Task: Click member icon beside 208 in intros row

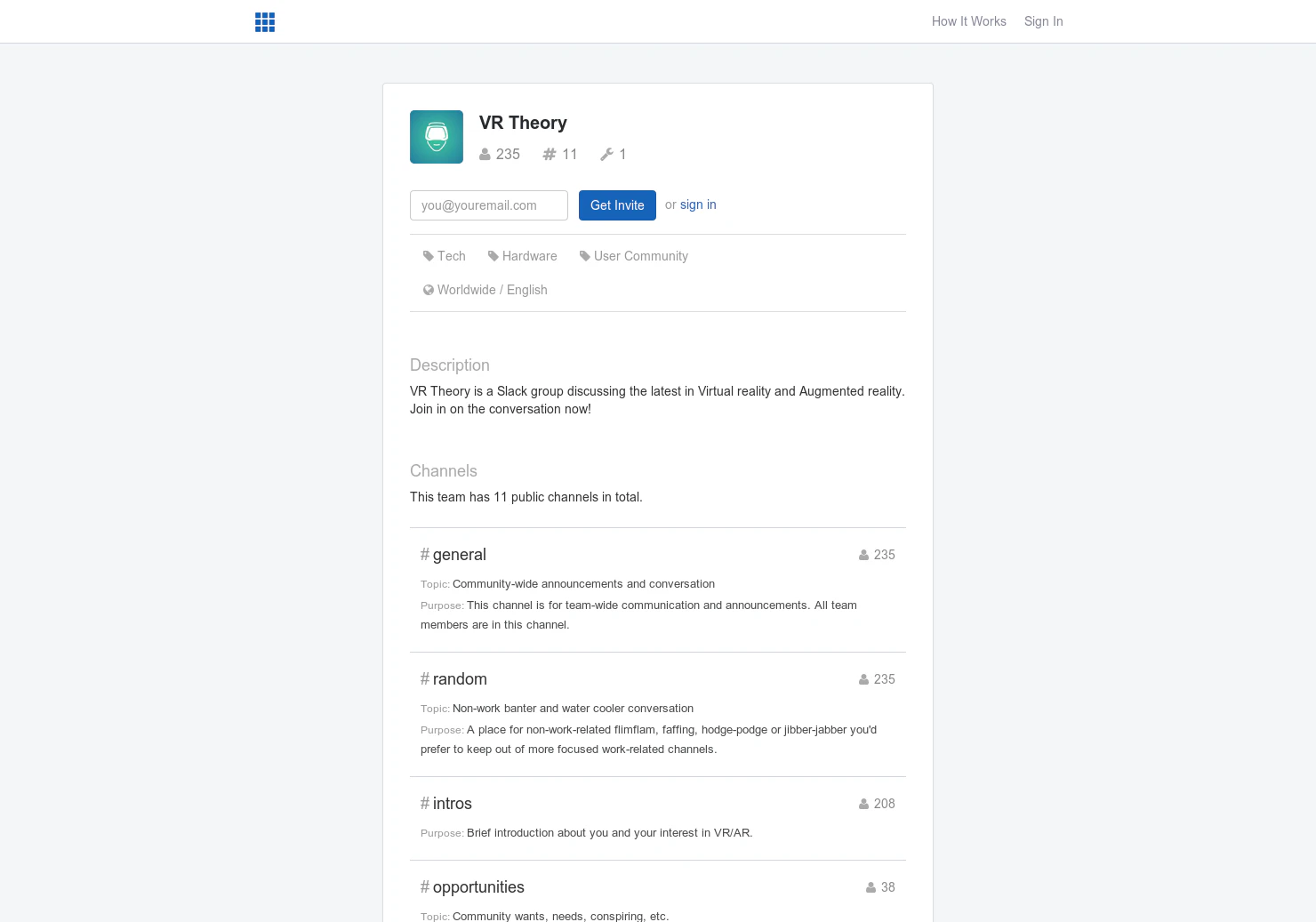Action: 863,804
